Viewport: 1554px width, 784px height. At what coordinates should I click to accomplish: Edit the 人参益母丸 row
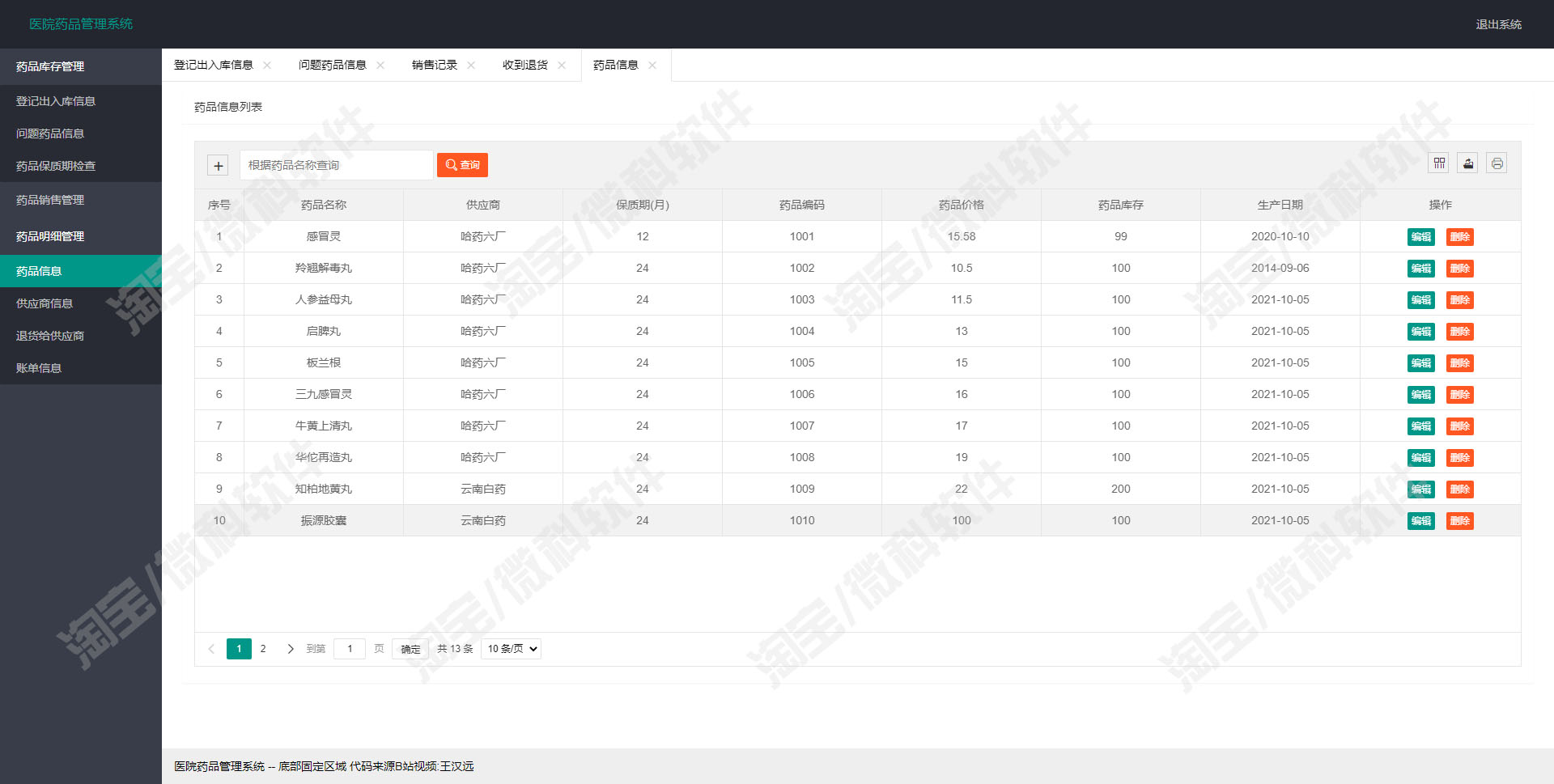pyautogui.click(x=1421, y=300)
